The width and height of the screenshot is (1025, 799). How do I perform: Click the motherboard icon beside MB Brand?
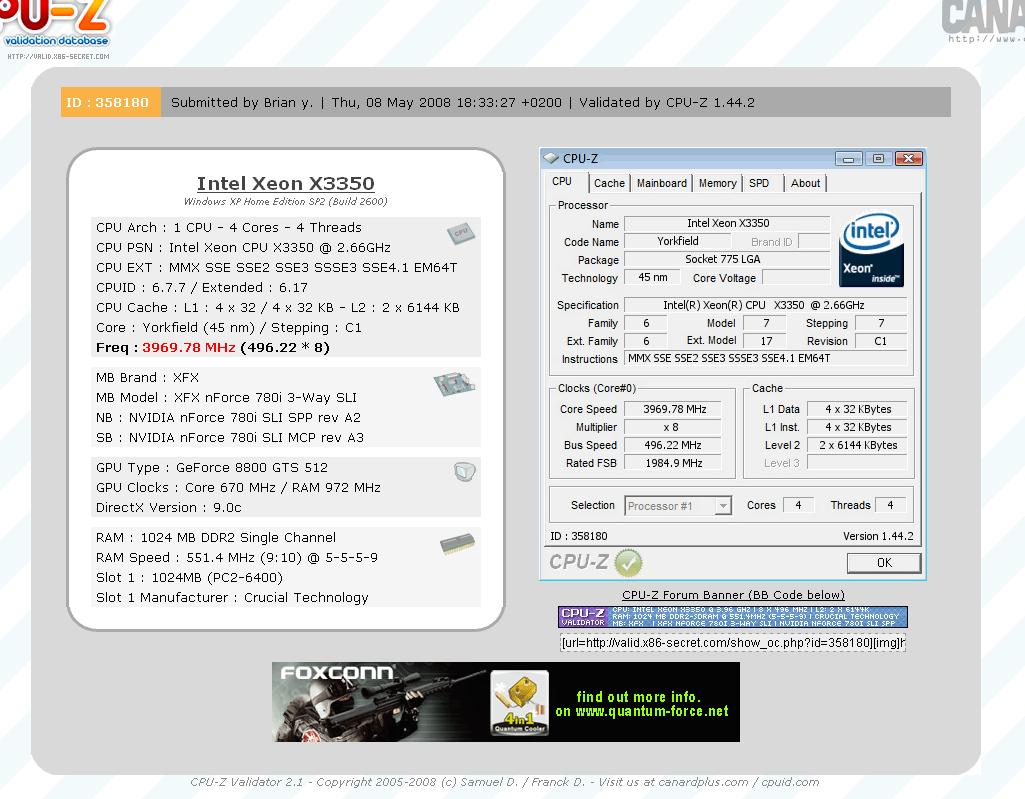[x=454, y=384]
